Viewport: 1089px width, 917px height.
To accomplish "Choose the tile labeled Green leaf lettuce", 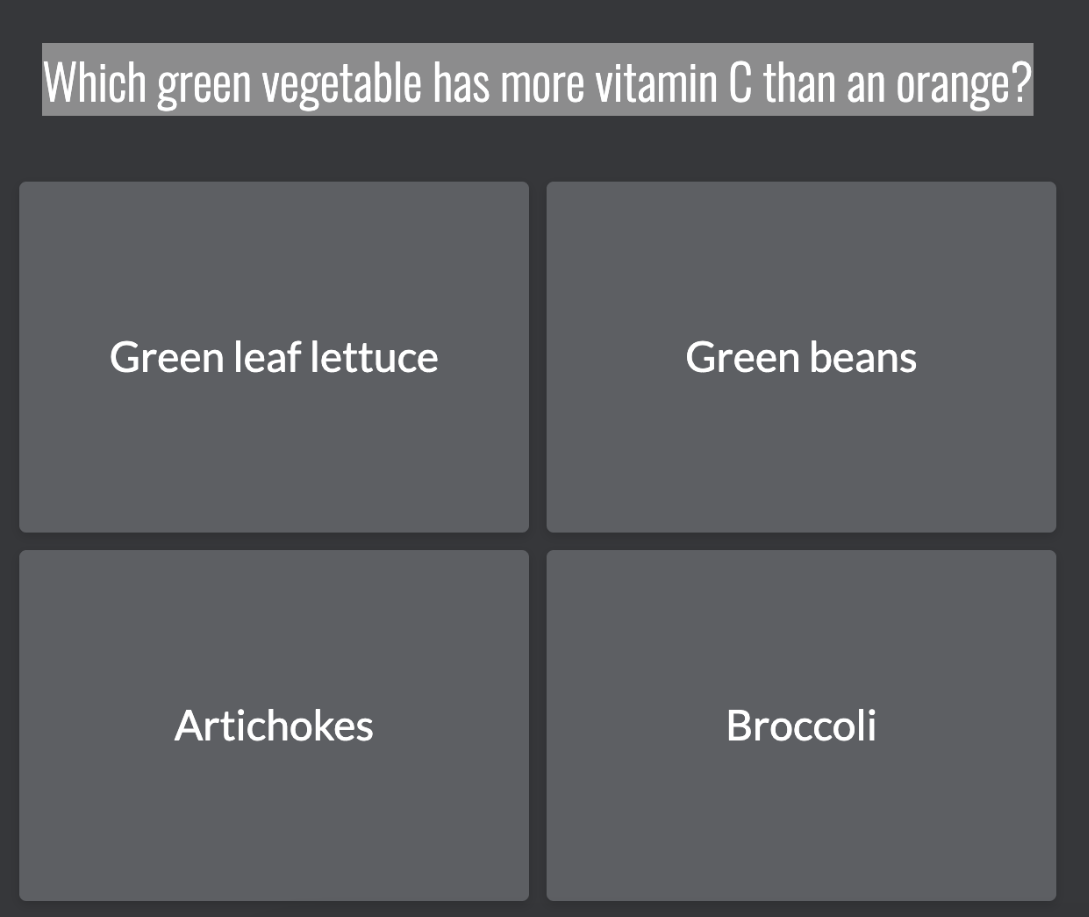I will (x=274, y=357).
